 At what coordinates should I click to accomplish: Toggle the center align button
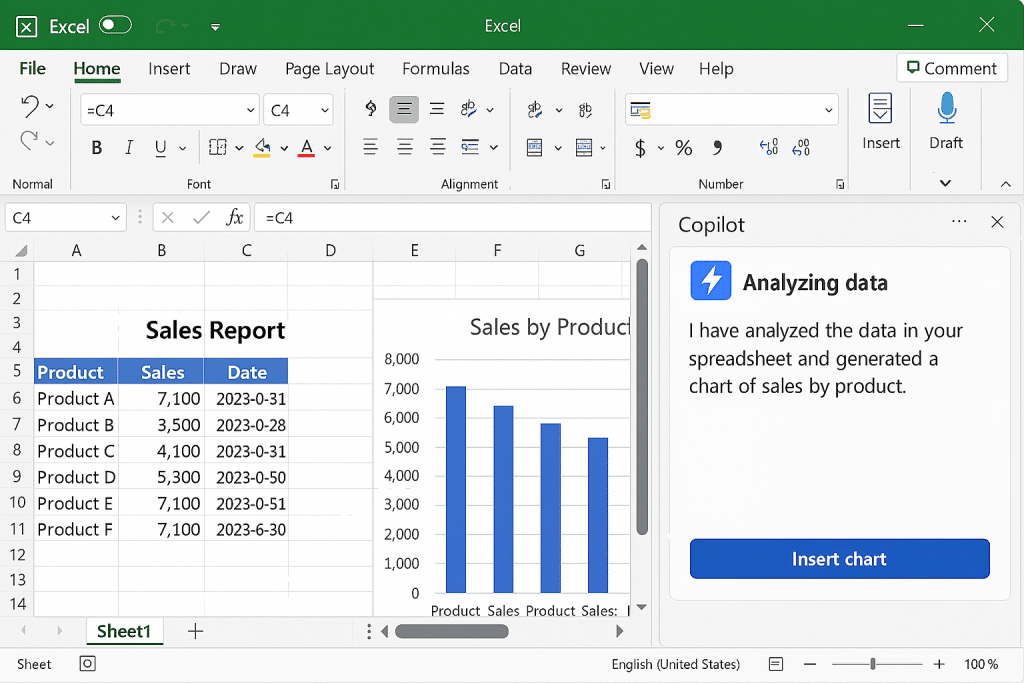(404, 110)
